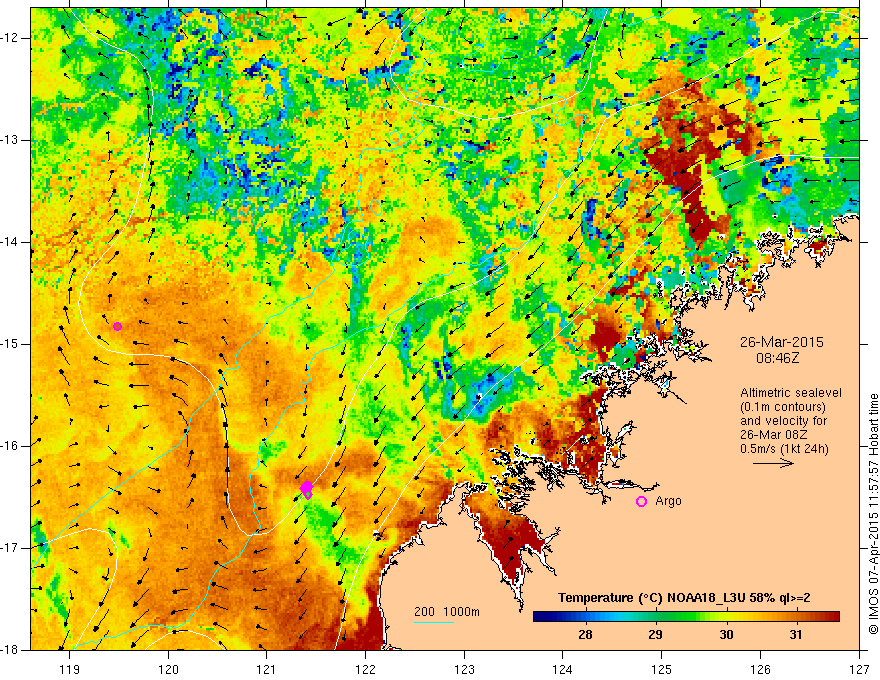Click the 'Argo' legend label
Image resolution: width=880 pixels, height=680 pixels.
click(668, 501)
